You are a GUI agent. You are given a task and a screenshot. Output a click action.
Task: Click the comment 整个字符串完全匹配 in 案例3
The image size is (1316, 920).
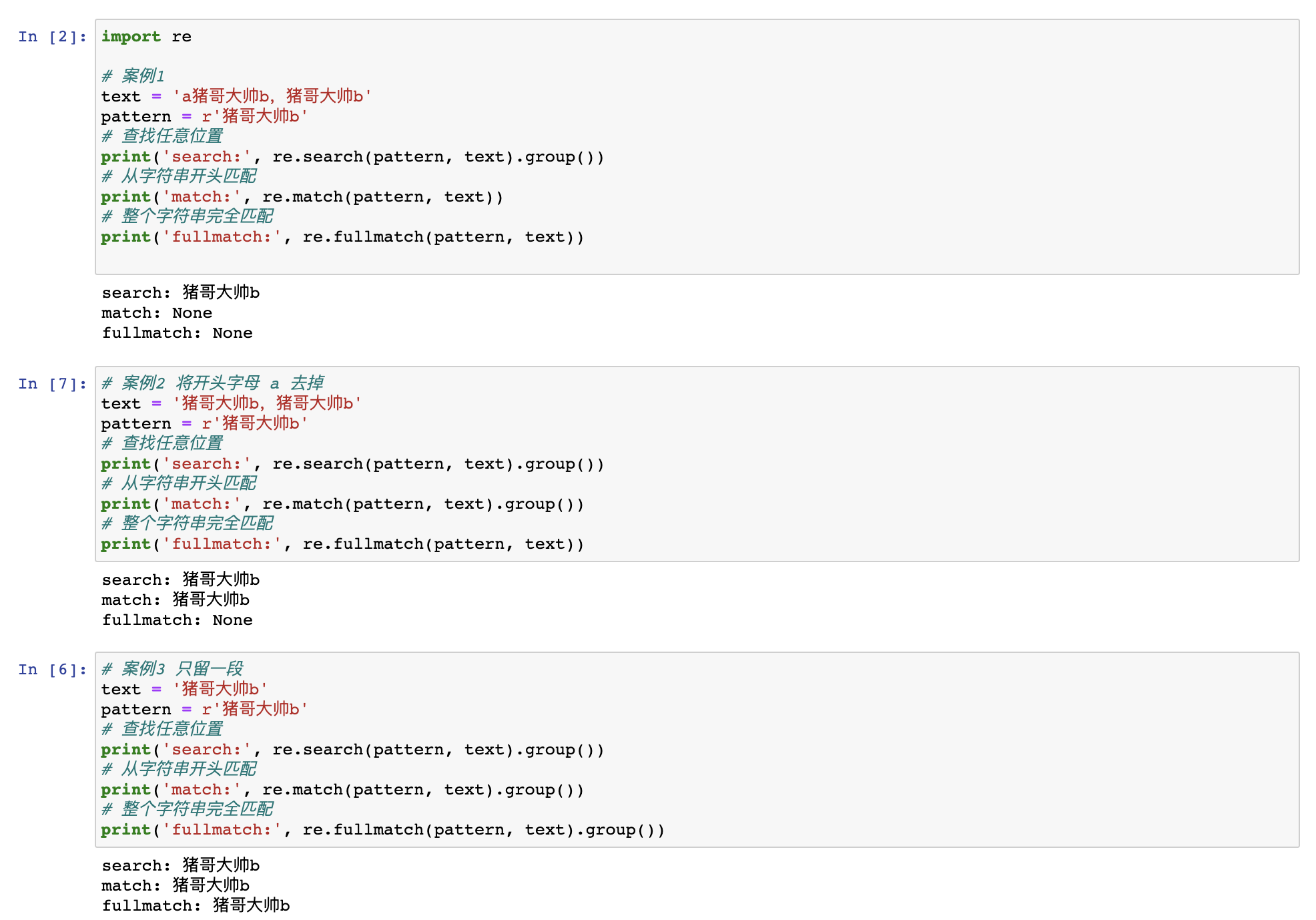coord(188,809)
